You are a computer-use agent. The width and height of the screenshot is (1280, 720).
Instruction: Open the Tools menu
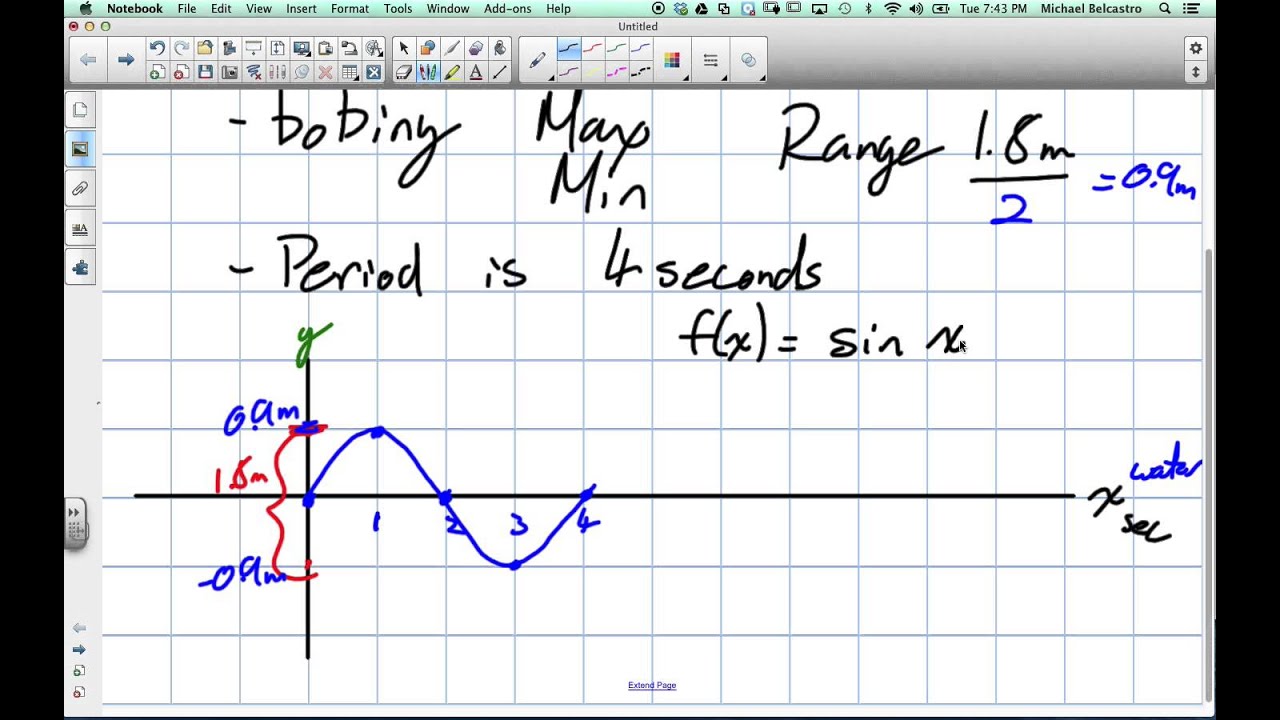coord(397,8)
